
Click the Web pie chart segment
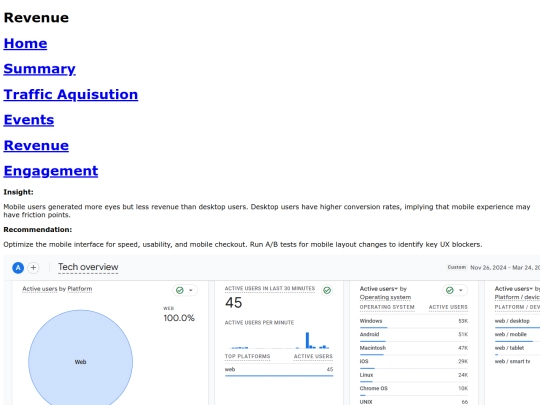pyautogui.click(x=81, y=358)
